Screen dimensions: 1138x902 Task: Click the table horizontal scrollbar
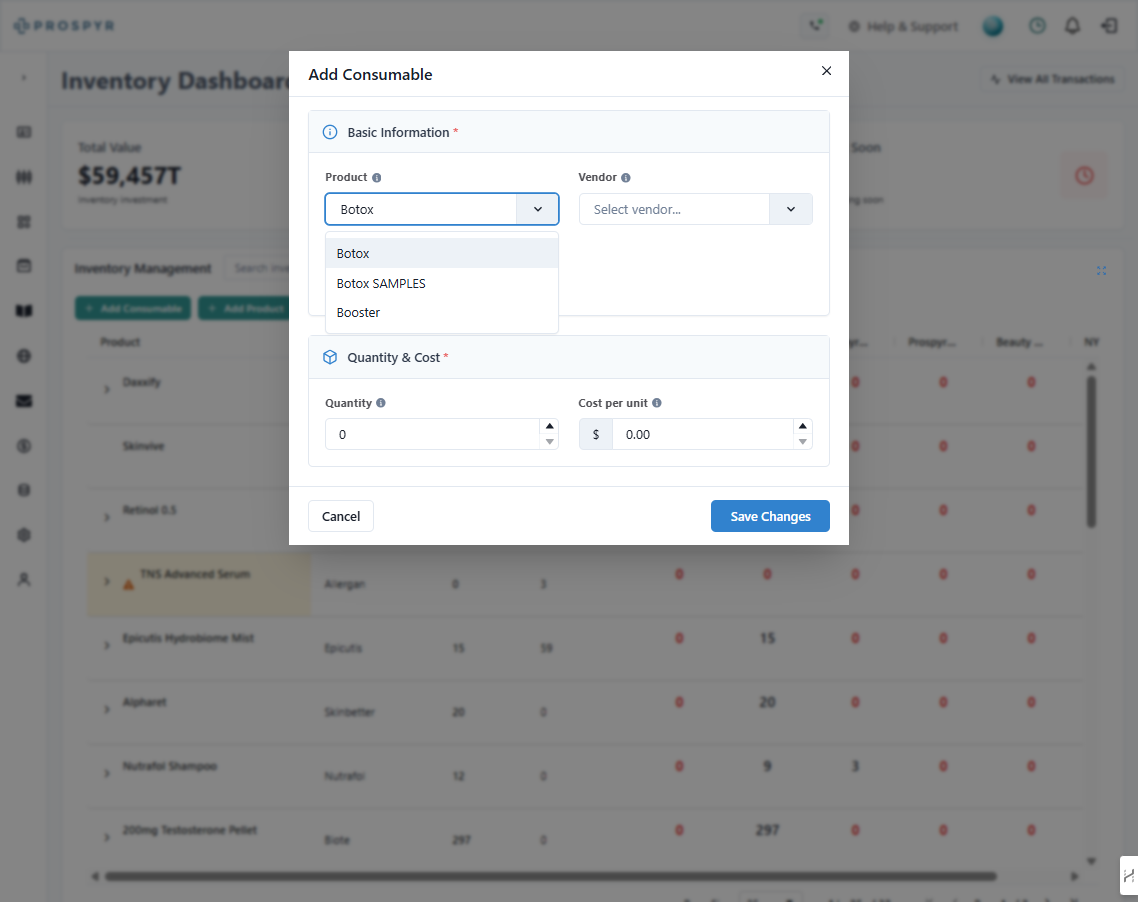point(551,877)
